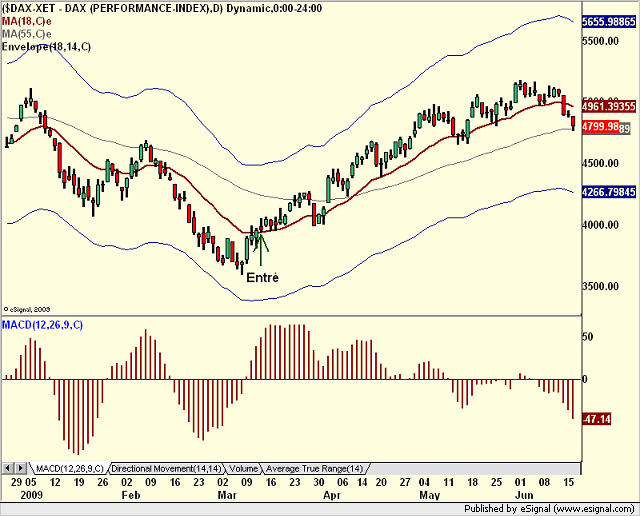
Task: Click the Mar label on the time axis
Action: [227, 495]
